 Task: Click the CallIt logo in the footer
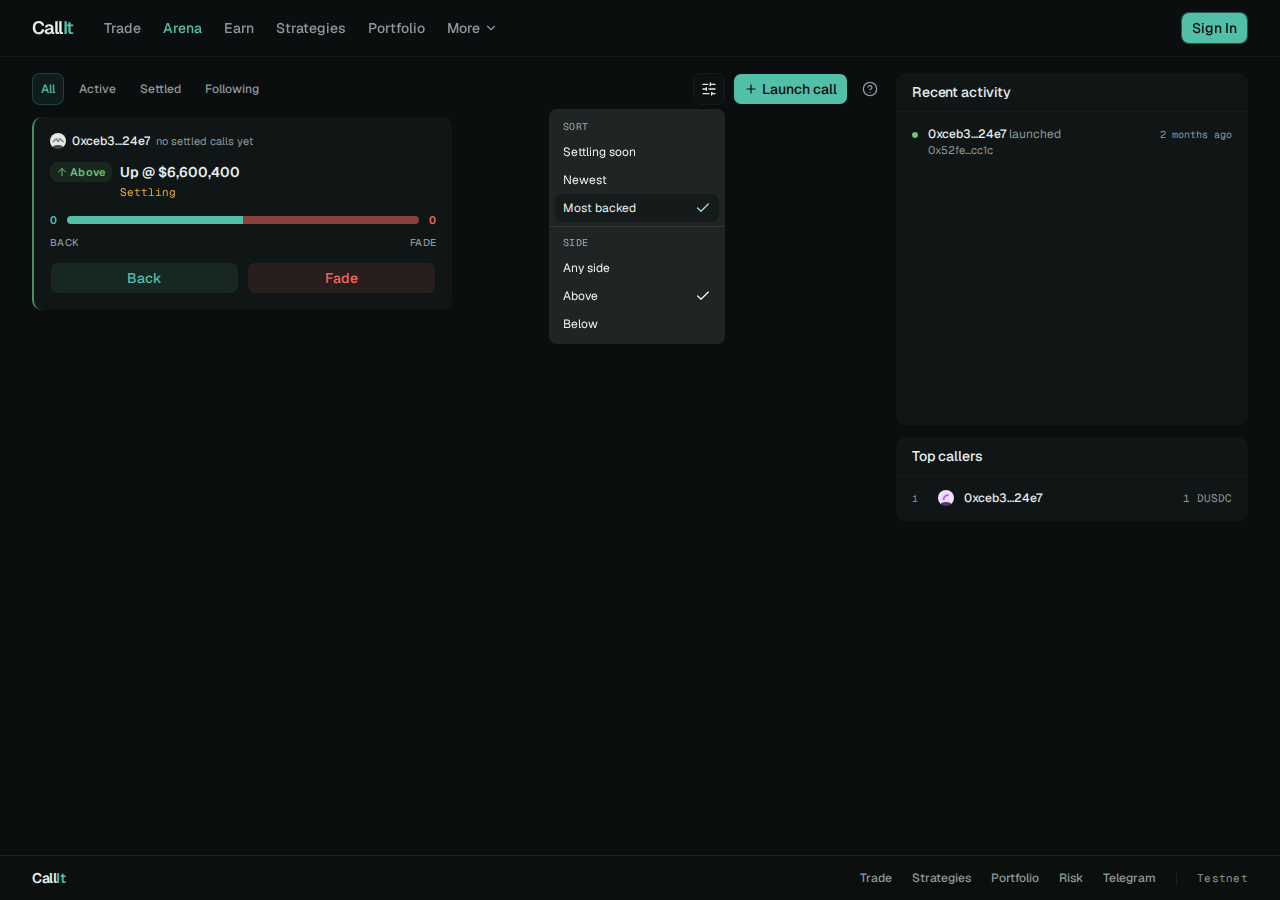point(49,878)
